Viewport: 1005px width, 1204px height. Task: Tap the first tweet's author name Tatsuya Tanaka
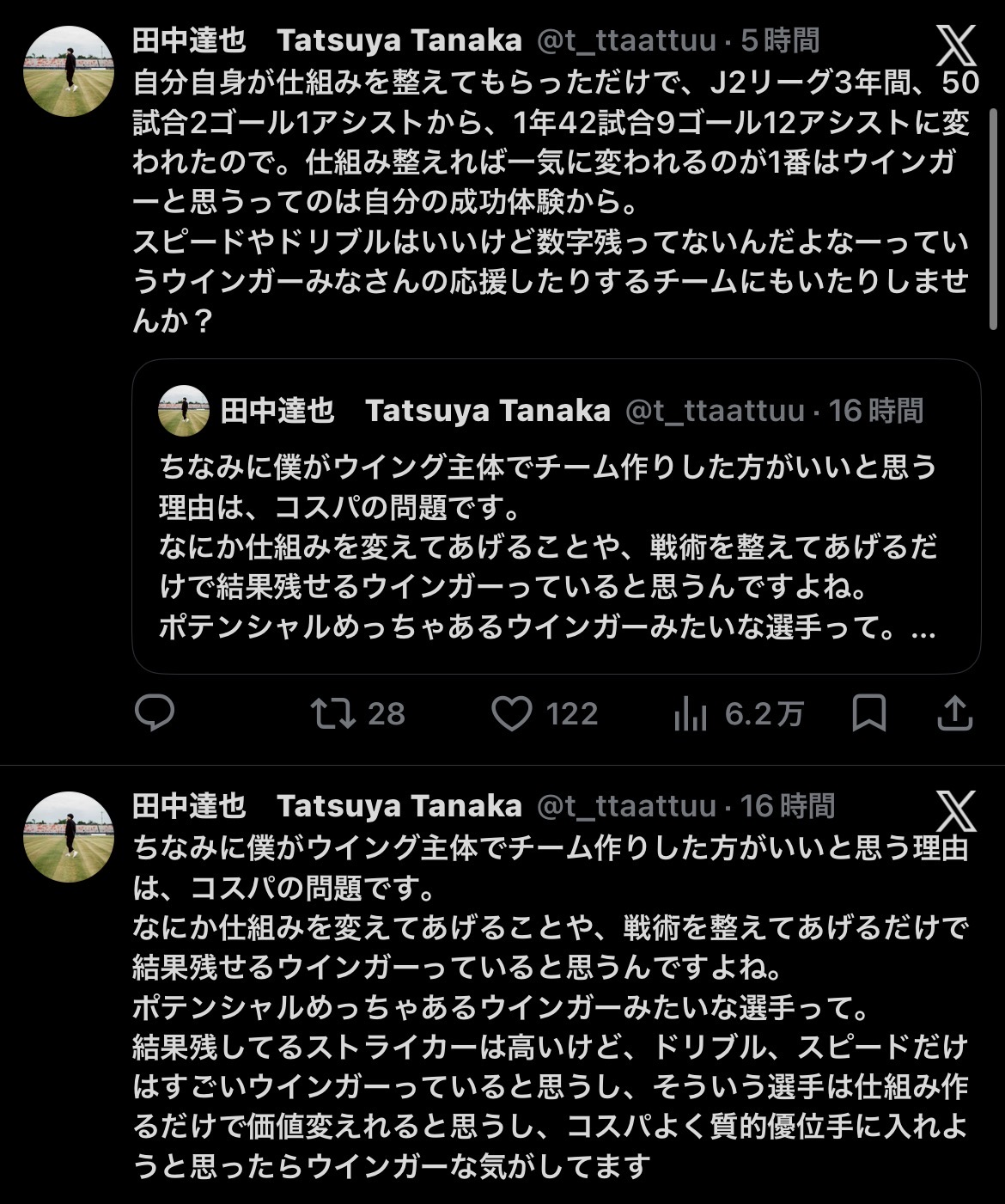pyautogui.click(x=399, y=40)
